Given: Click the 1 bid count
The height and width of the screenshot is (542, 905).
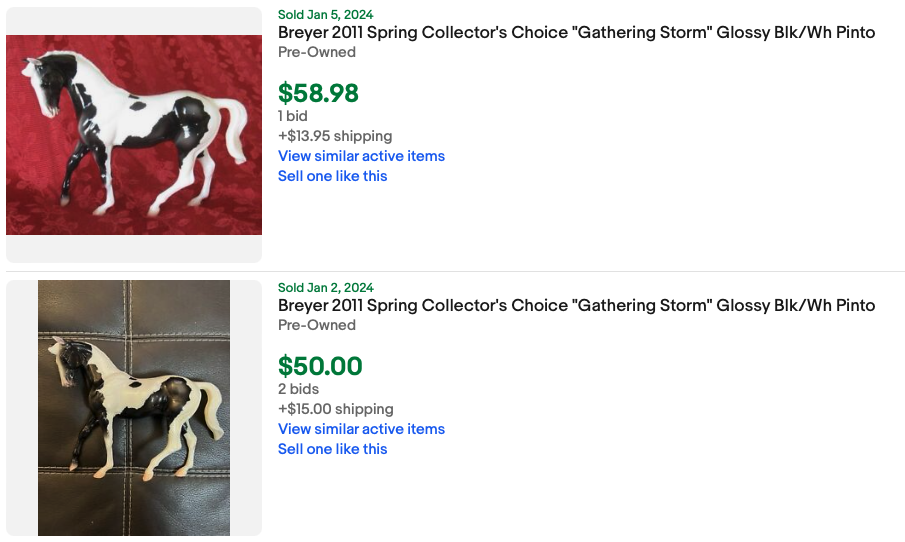Looking at the screenshot, I should pyautogui.click(x=293, y=116).
